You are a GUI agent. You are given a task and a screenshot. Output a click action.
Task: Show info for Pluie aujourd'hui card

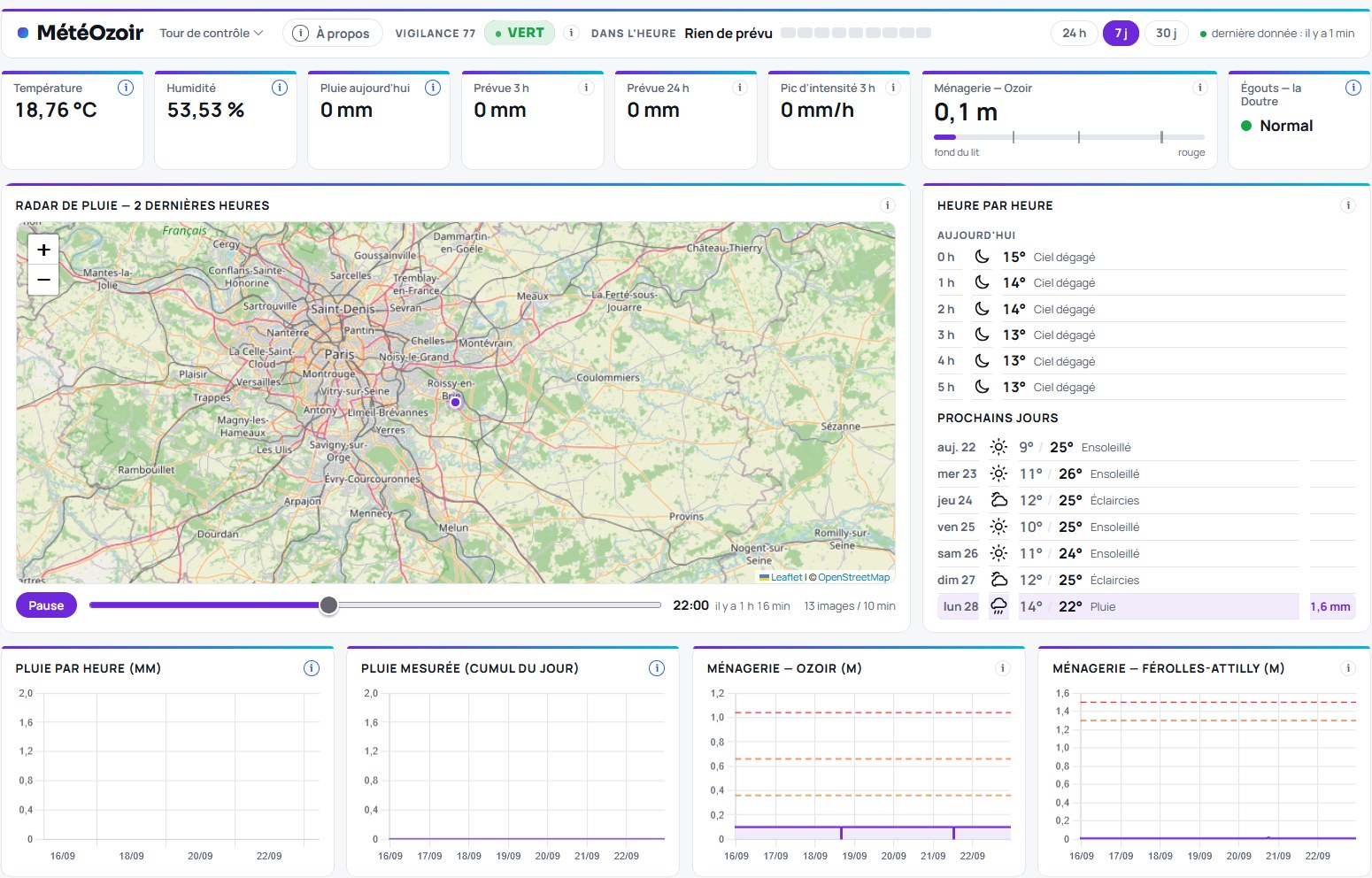click(x=433, y=88)
